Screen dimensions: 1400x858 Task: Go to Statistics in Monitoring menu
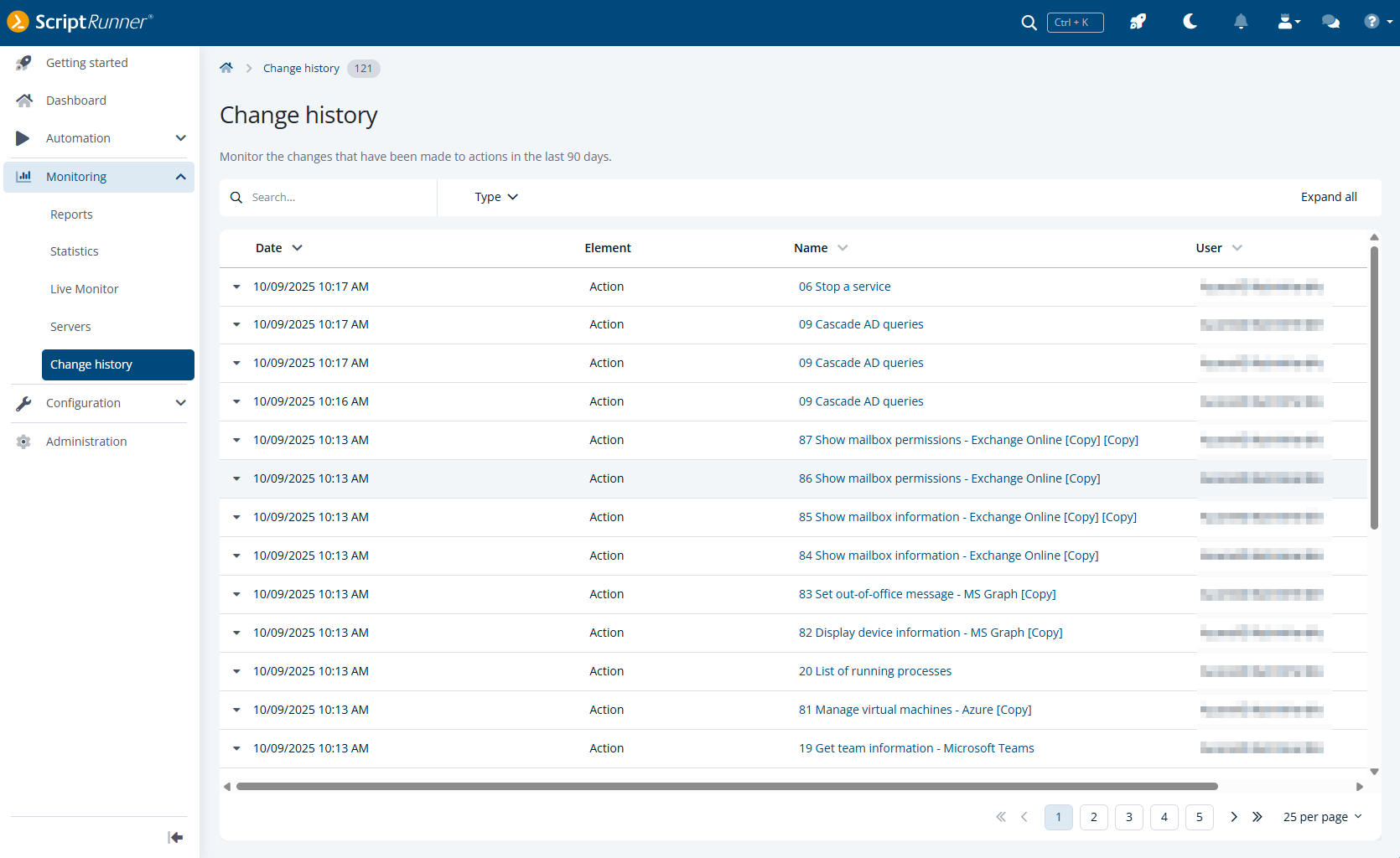click(x=74, y=251)
